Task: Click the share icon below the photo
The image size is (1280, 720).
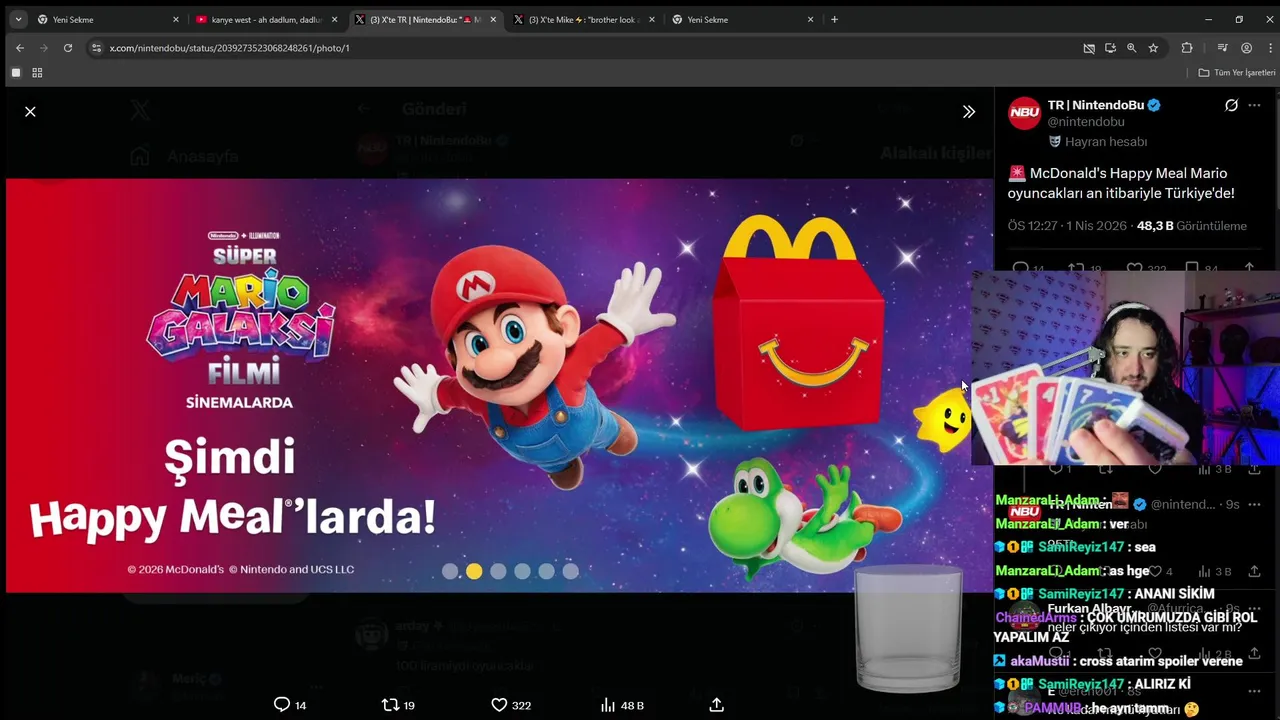Action: 716,705
